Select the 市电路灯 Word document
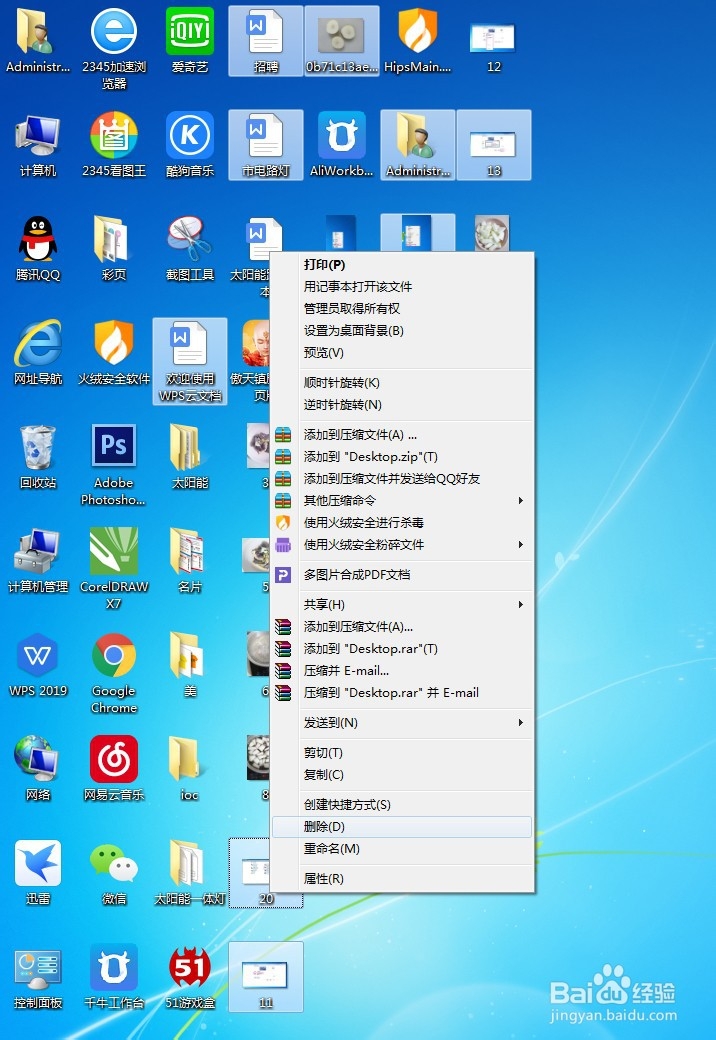This screenshot has width=716, height=1040. click(266, 145)
